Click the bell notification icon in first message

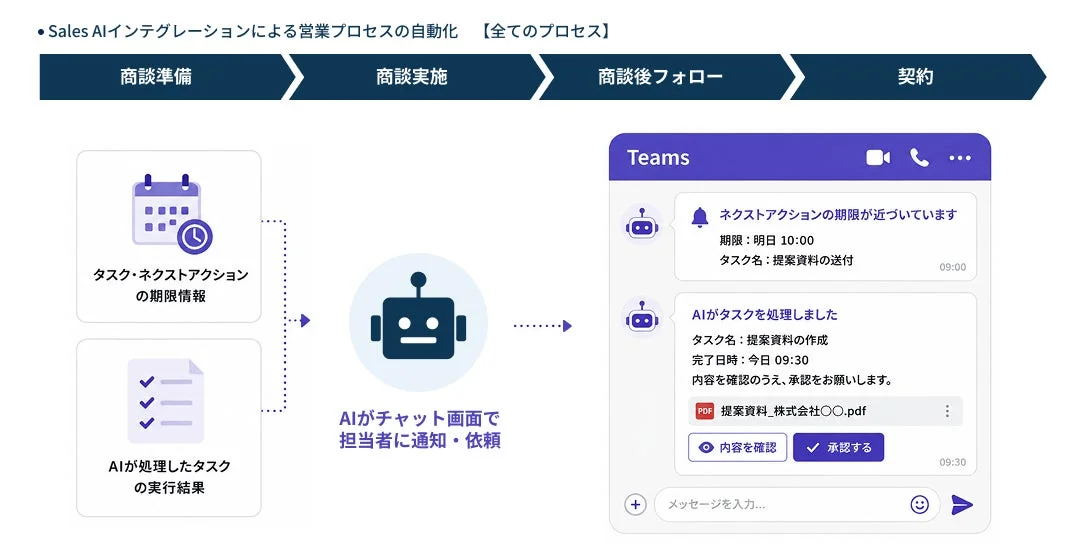pyautogui.click(x=700, y=217)
